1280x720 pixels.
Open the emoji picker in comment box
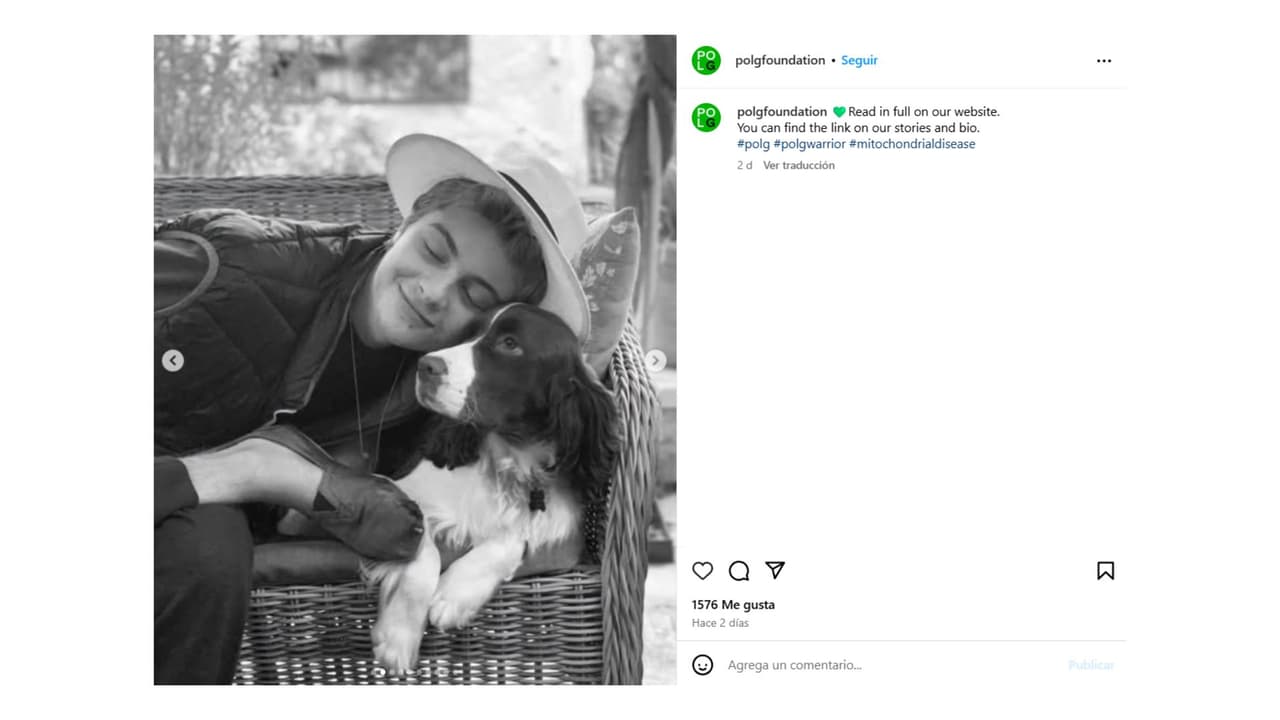point(703,665)
